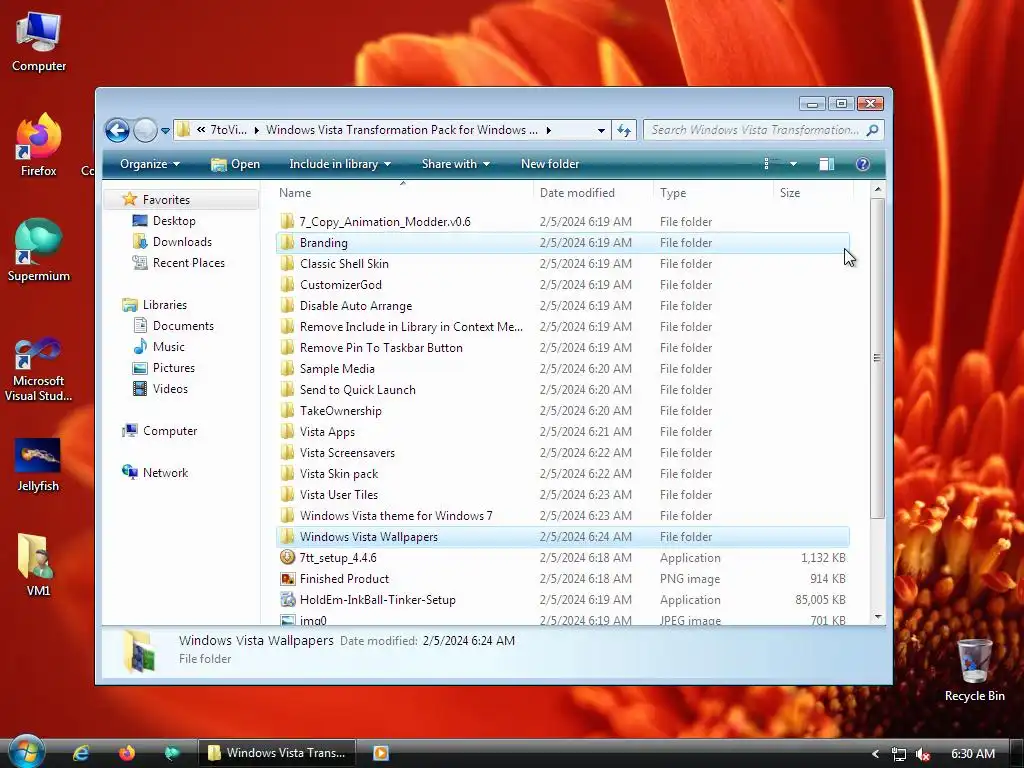The width and height of the screenshot is (1024, 768).
Task: Show hidden tray icons arrow
Action: click(x=875, y=754)
